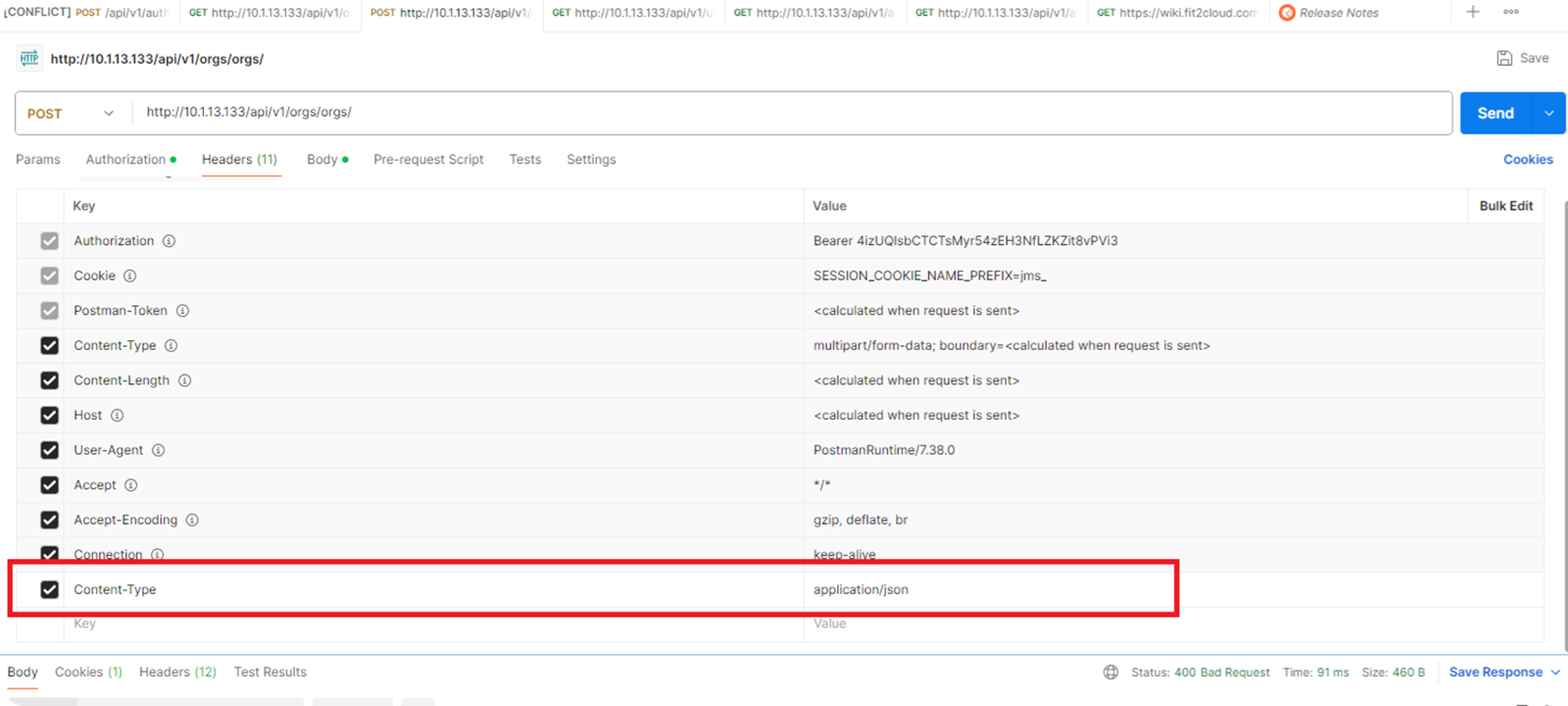Disable the User-Agent header checkbox
Viewport: 1568px width, 706px height.
click(x=49, y=450)
